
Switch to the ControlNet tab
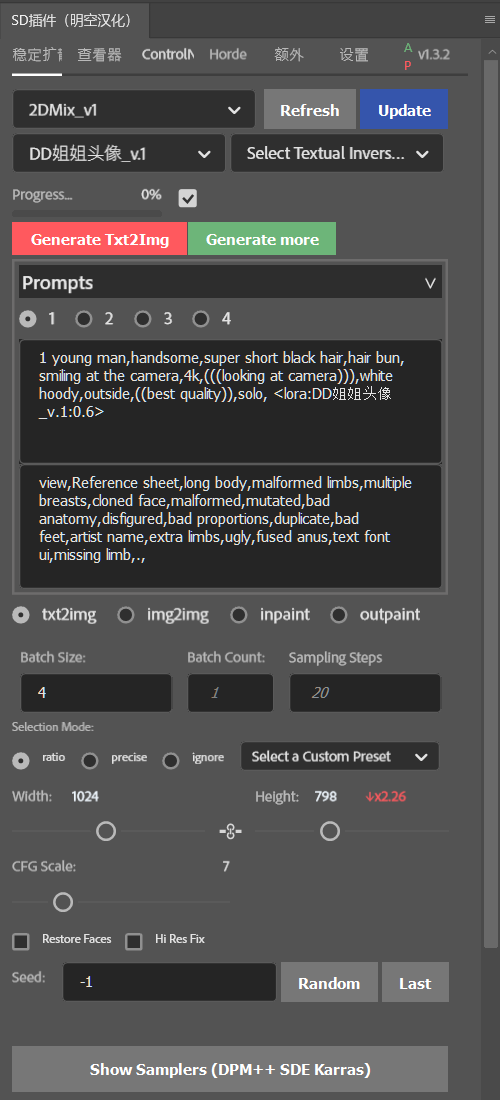168,54
